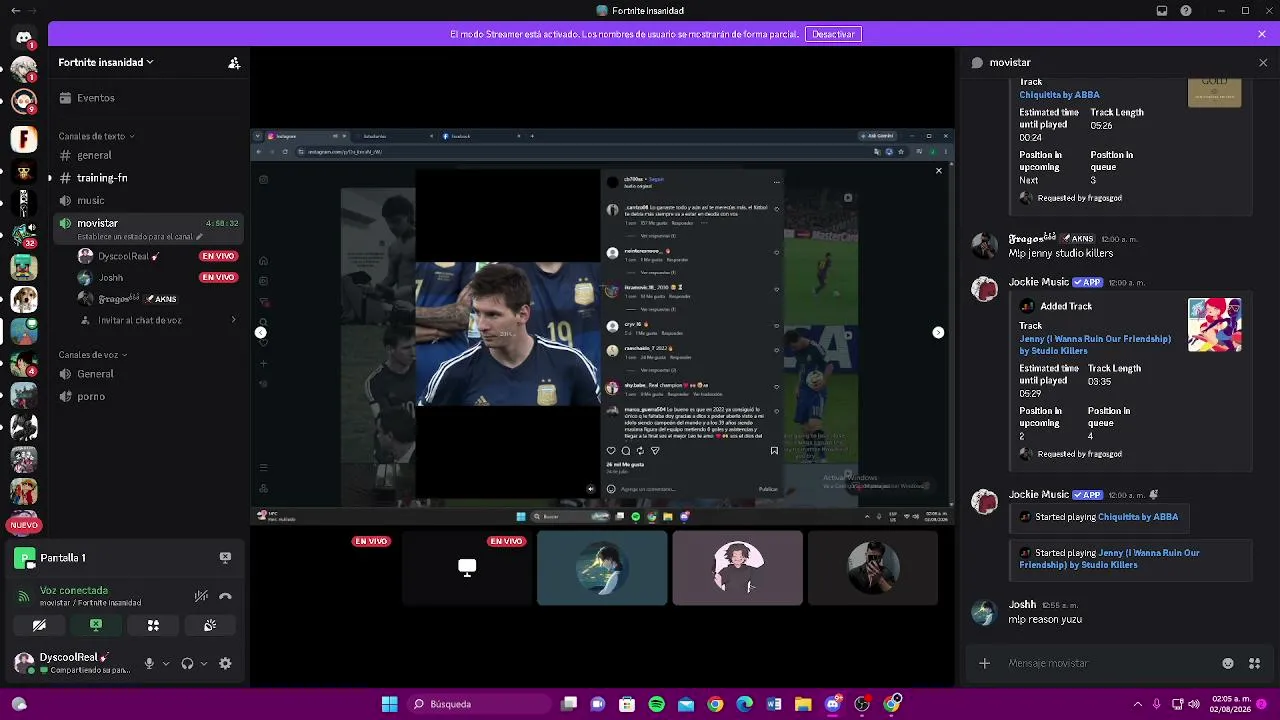Open Jenny track link in Added Track
Viewport: 1280px width, 720px height.
(1095, 345)
